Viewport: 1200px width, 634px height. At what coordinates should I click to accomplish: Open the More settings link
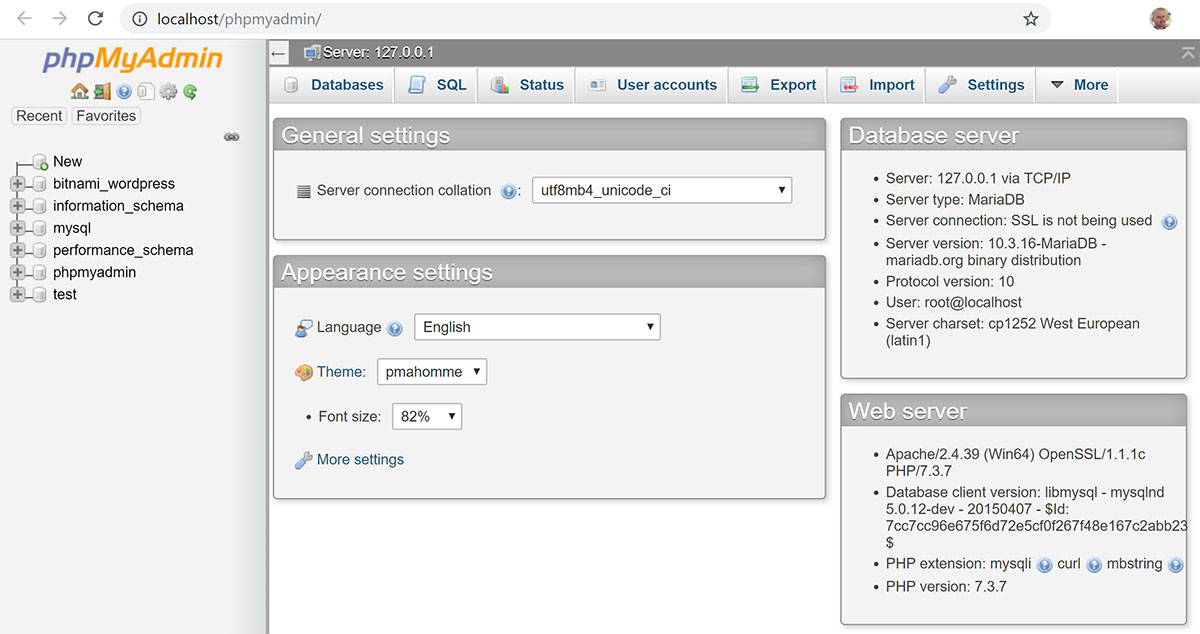click(x=360, y=460)
